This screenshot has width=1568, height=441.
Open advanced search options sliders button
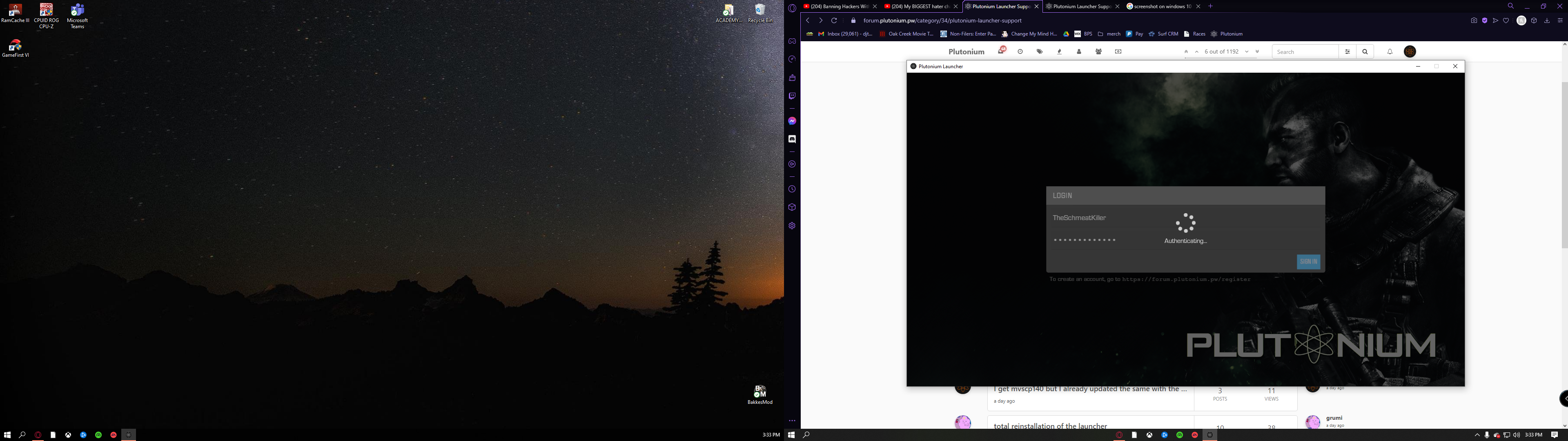pyautogui.click(x=1347, y=52)
